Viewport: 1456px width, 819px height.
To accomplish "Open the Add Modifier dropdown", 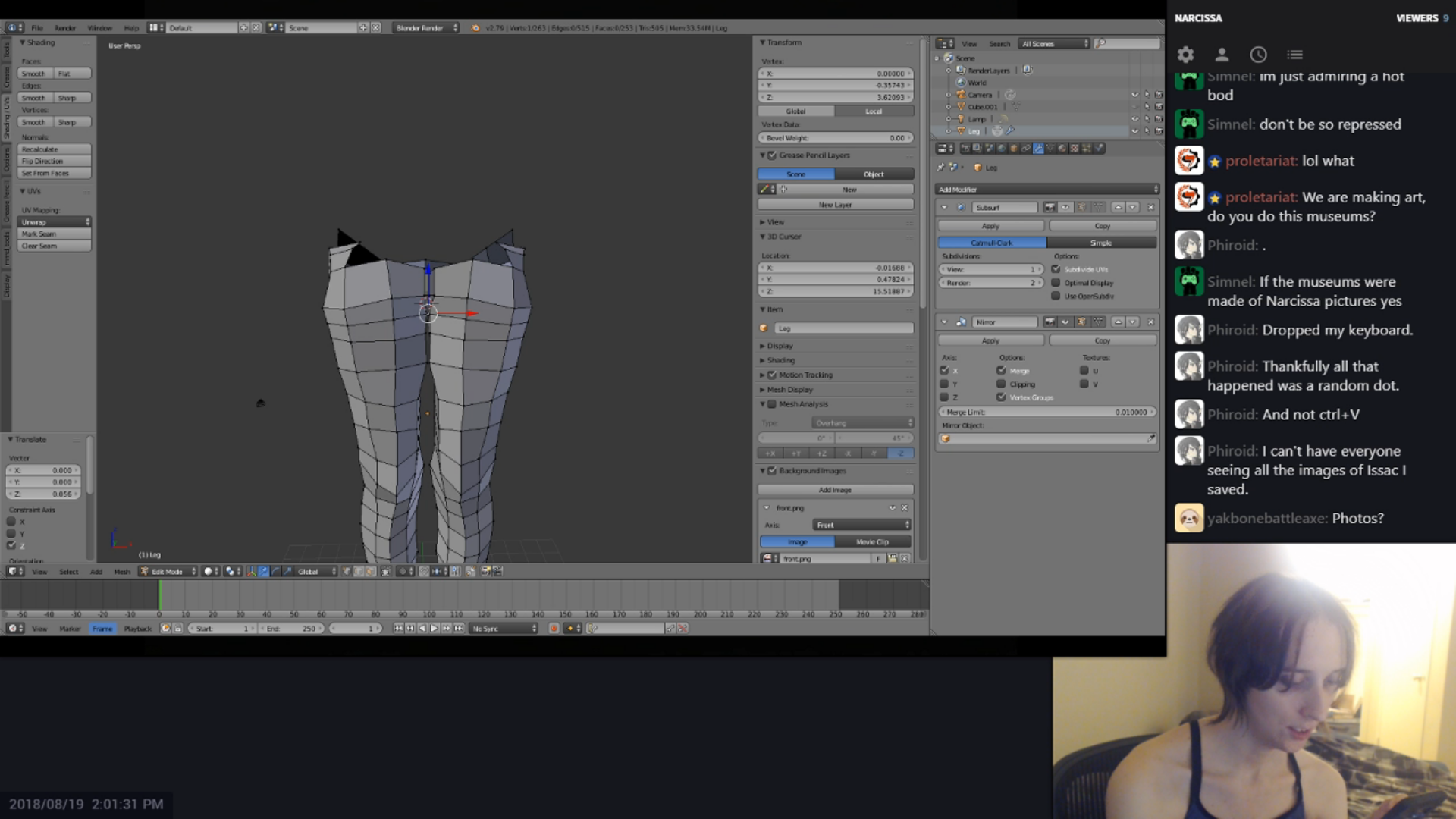I will pos(1047,190).
